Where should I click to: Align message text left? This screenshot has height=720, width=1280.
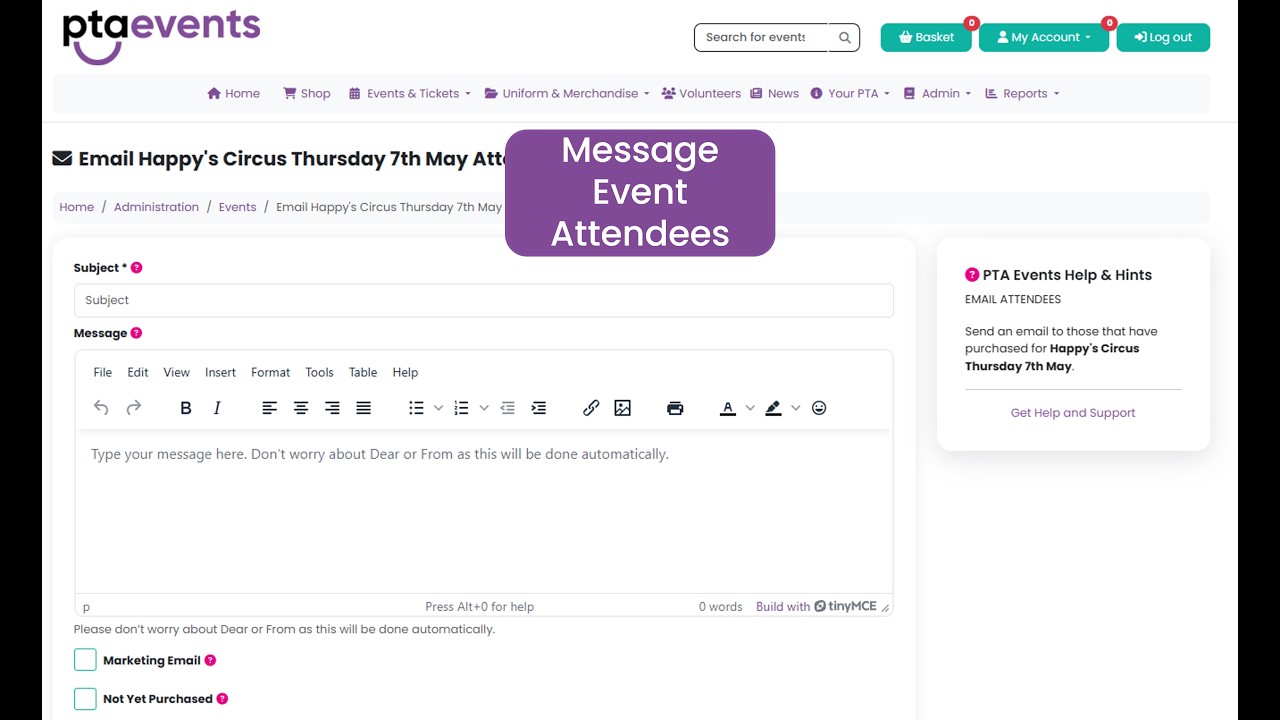[x=269, y=408]
